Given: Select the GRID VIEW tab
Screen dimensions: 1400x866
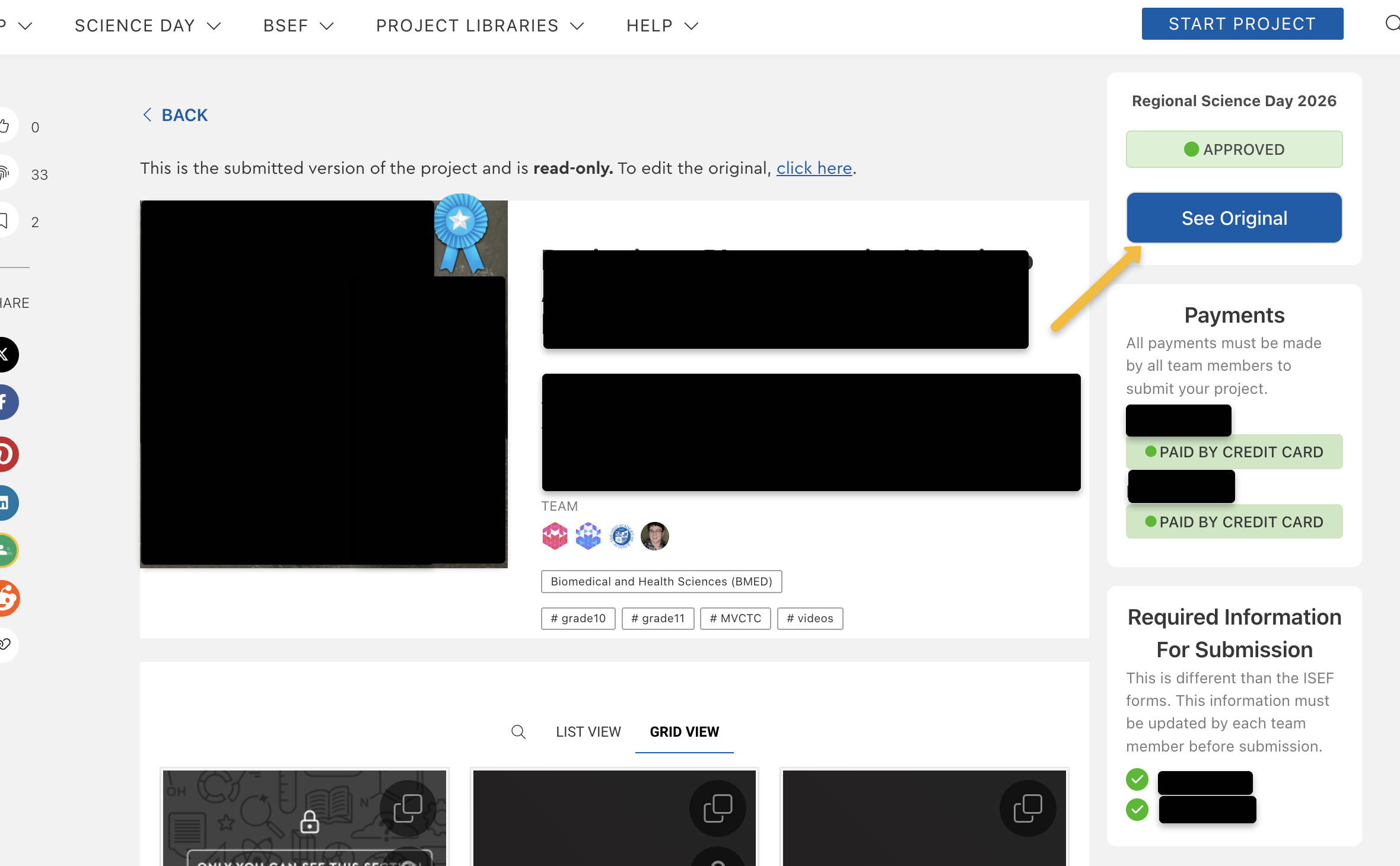Looking at the screenshot, I should point(684,732).
